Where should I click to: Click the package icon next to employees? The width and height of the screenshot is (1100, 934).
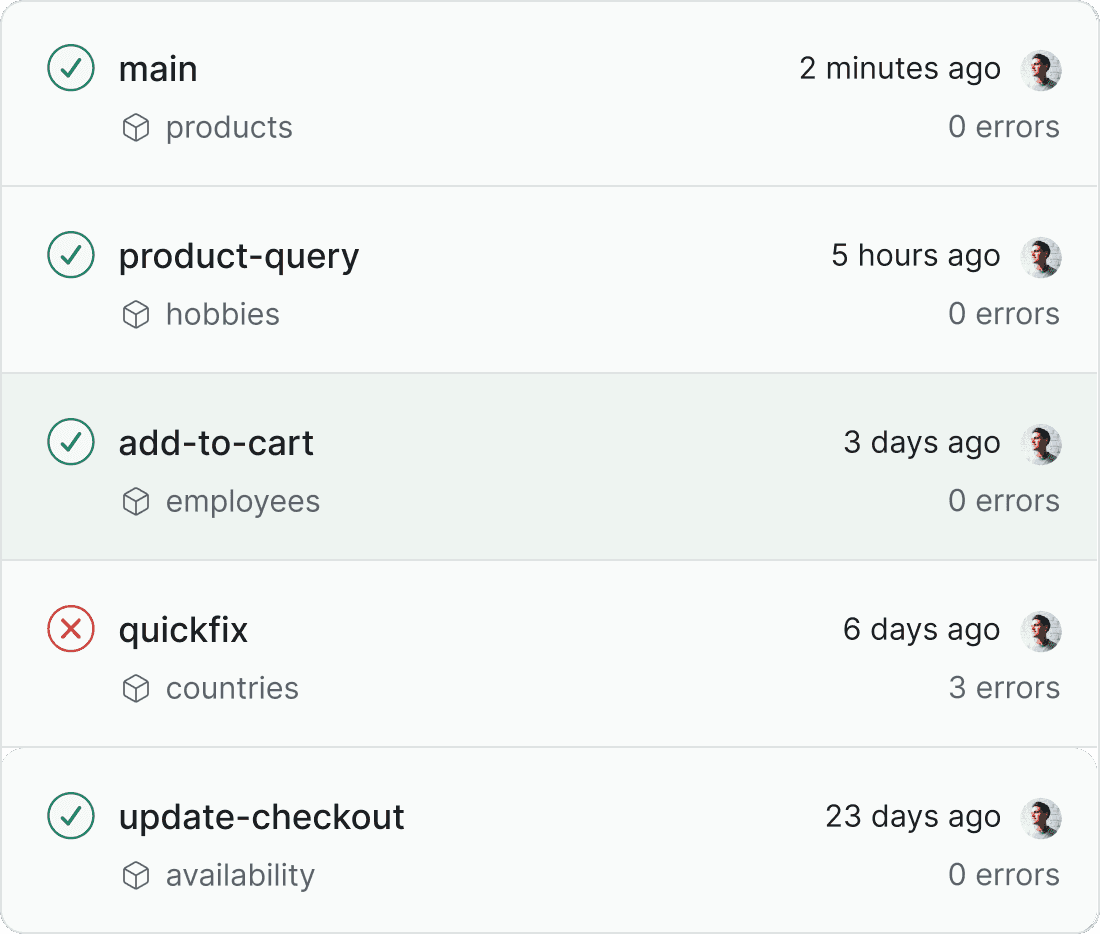tap(135, 501)
